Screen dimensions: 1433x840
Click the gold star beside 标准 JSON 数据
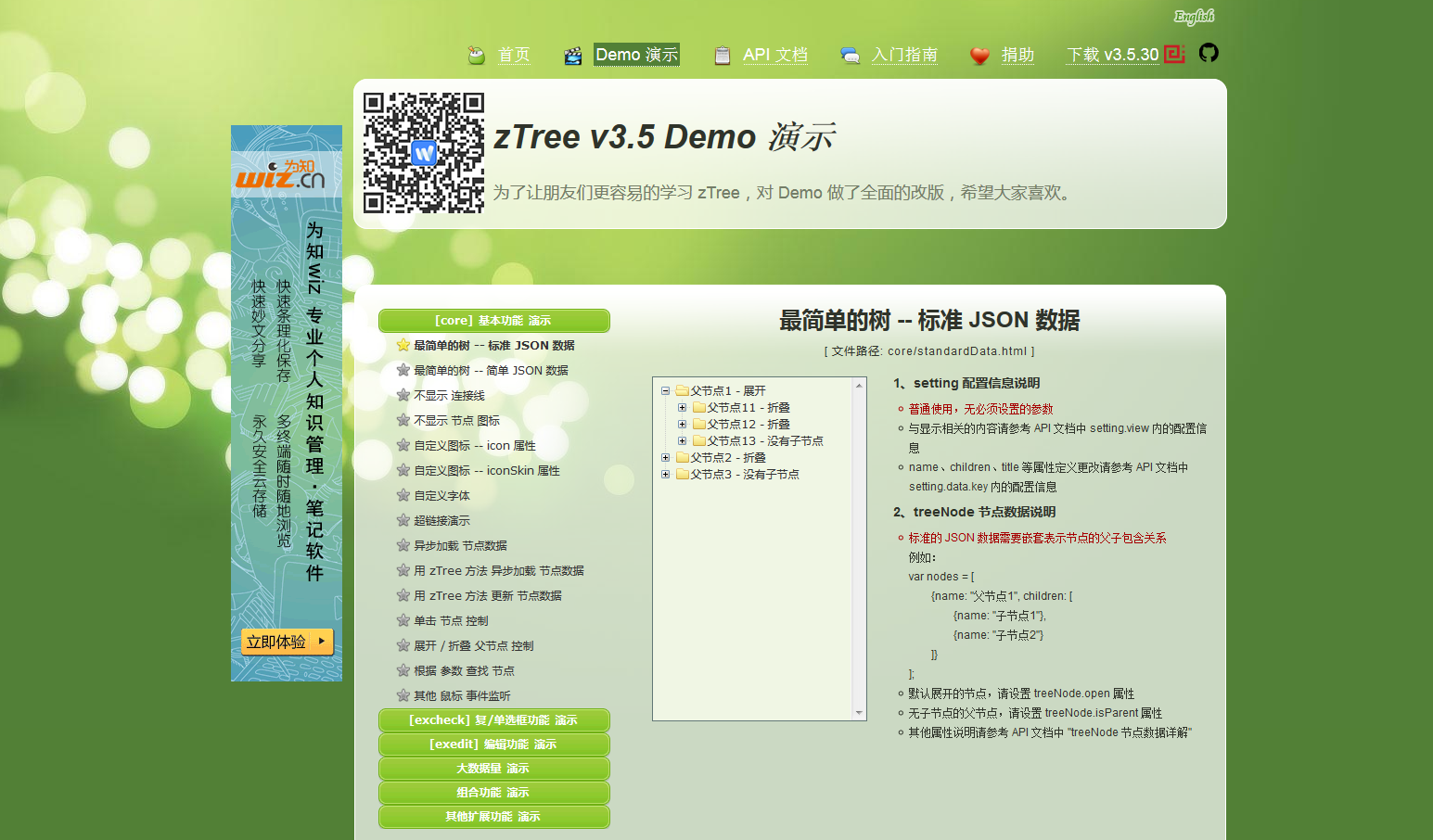[403, 345]
